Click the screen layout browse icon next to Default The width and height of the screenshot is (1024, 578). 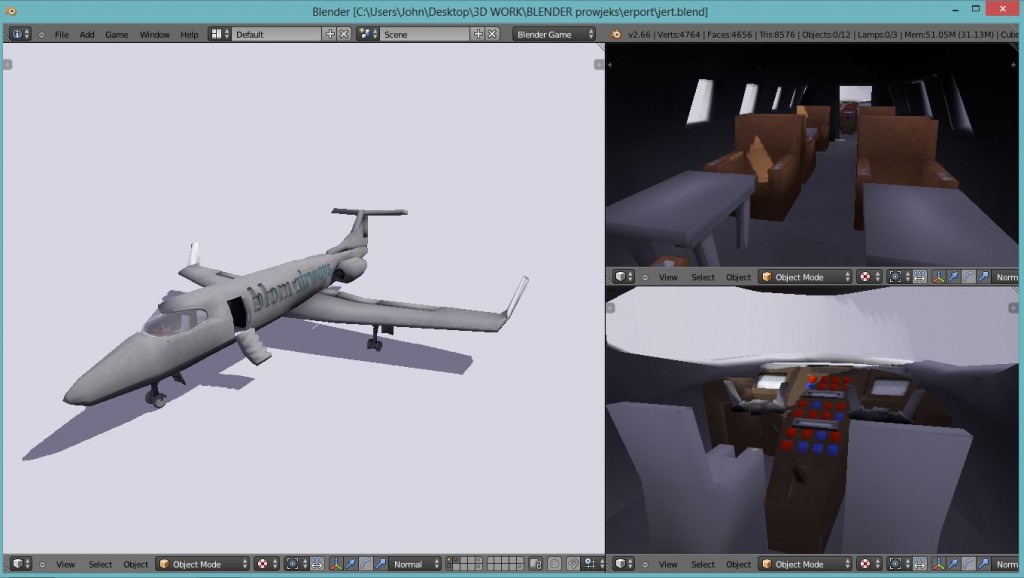click(217, 32)
